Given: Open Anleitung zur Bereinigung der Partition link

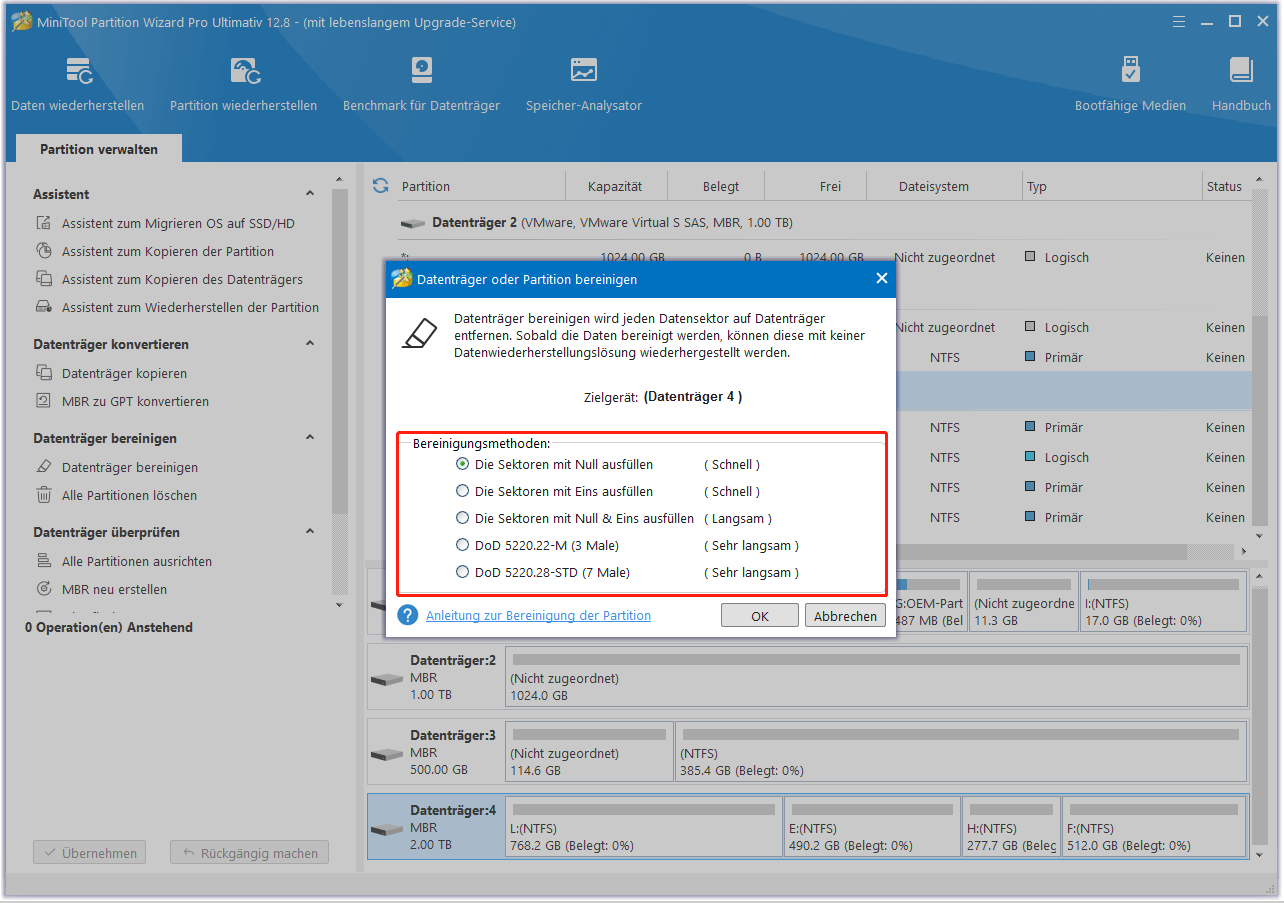Looking at the screenshot, I should pyautogui.click(x=538, y=616).
